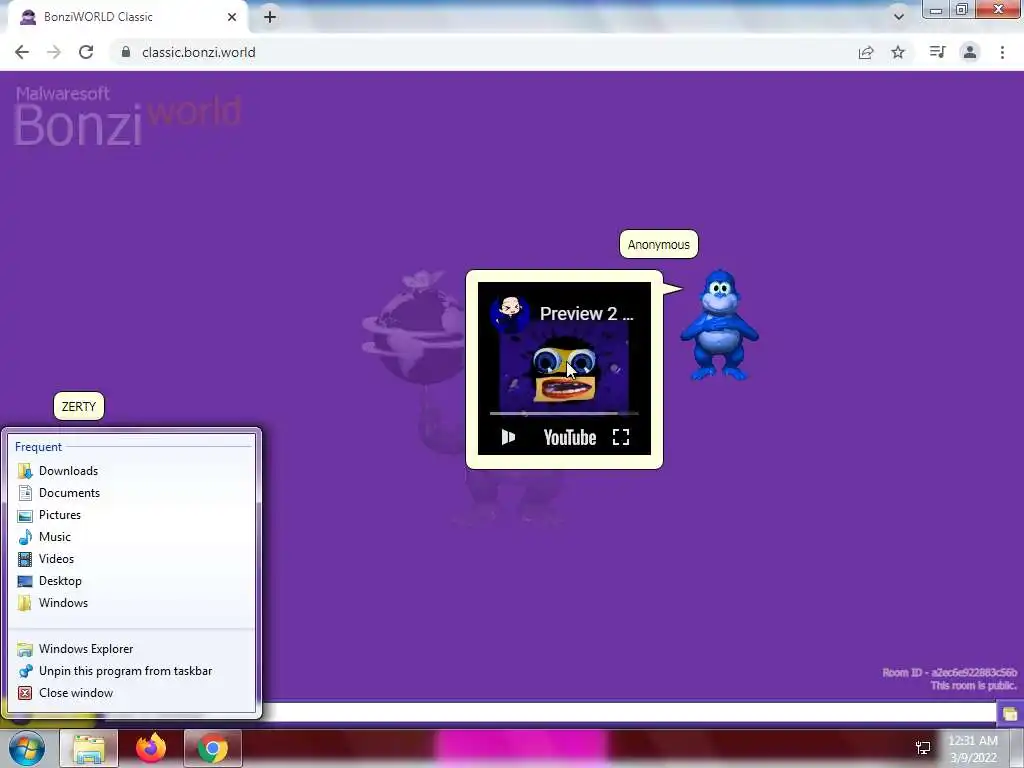Click the Preview 2 video title
This screenshot has width=1024, height=768.
[586, 313]
